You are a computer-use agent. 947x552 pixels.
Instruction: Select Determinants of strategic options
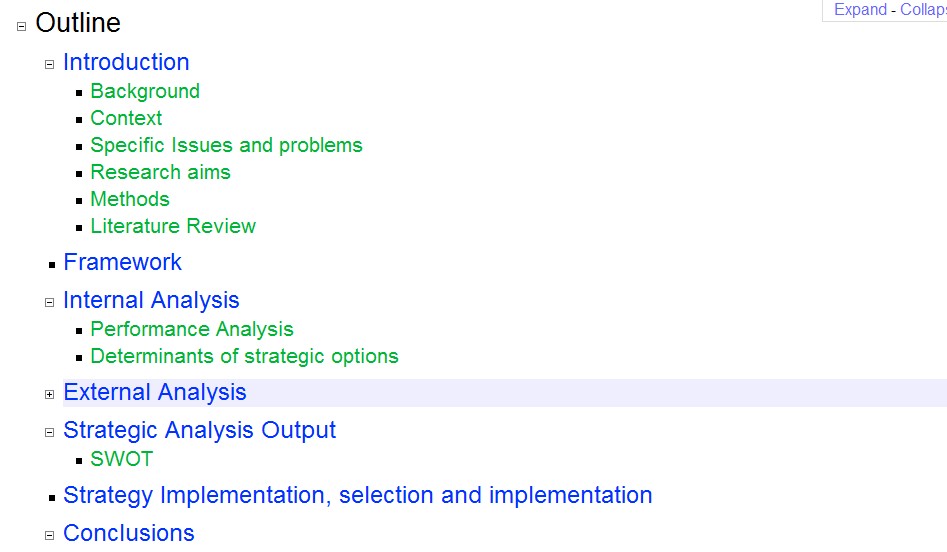245,356
